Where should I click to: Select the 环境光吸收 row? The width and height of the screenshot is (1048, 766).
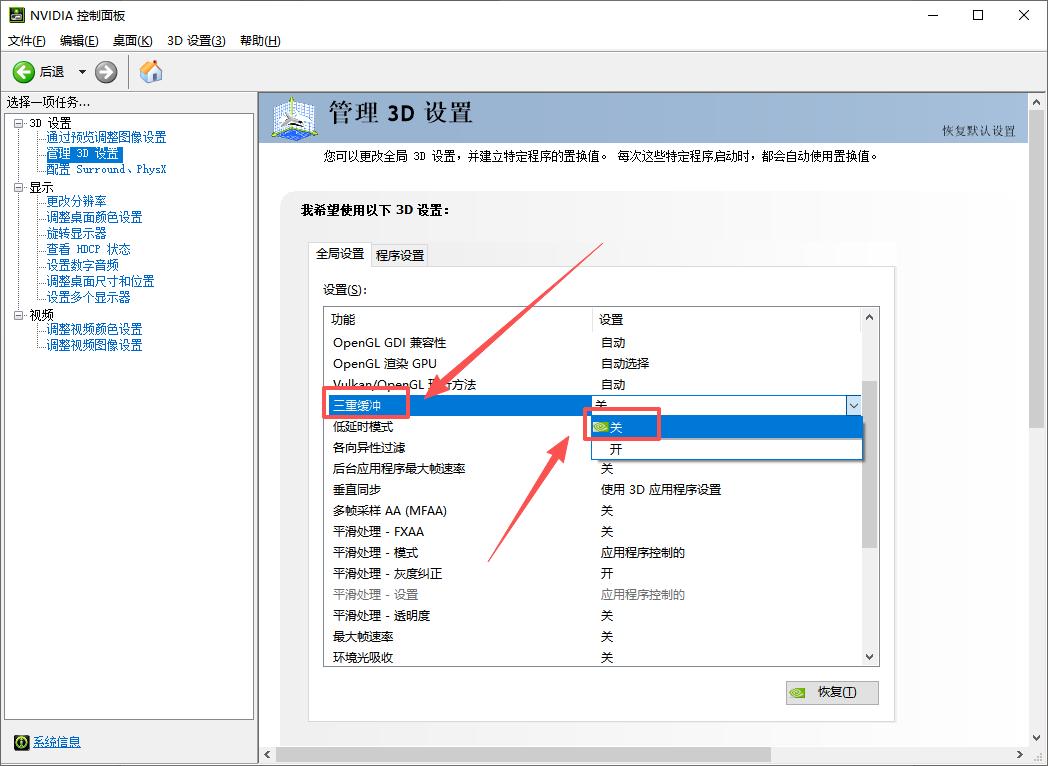click(593, 656)
